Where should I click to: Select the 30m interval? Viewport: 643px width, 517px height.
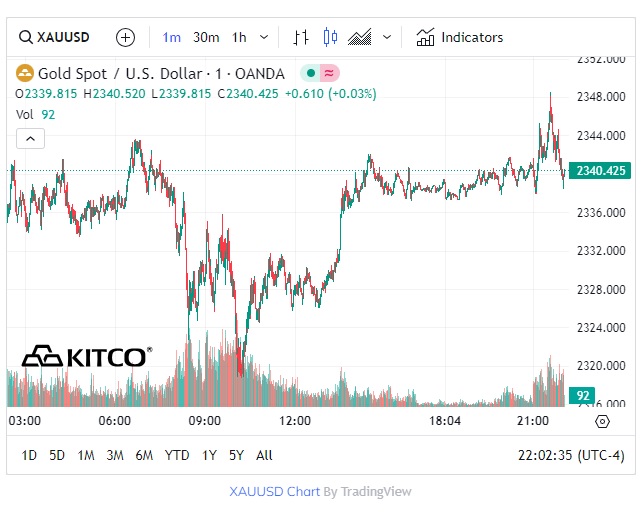coord(206,37)
